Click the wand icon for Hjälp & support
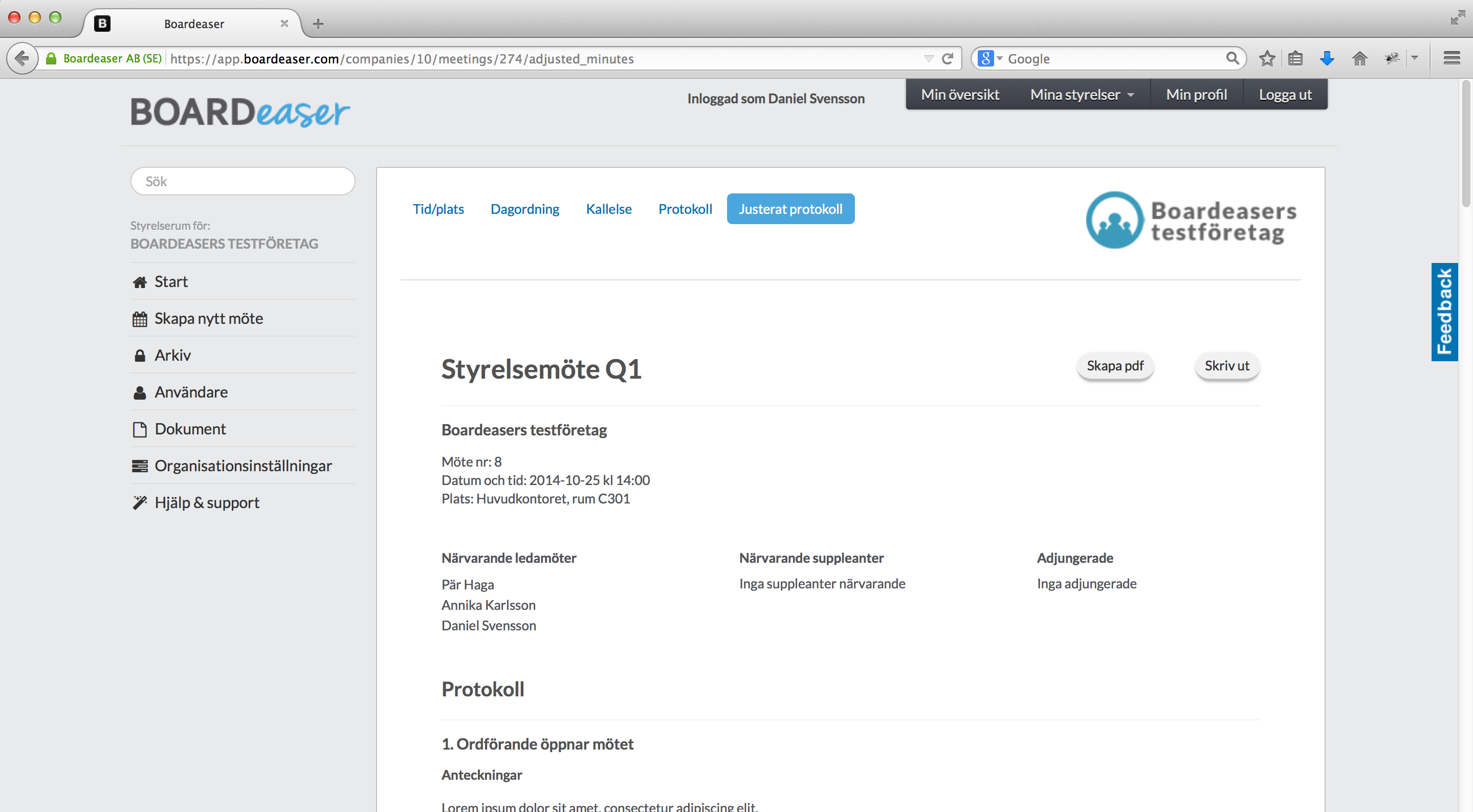 pos(140,502)
